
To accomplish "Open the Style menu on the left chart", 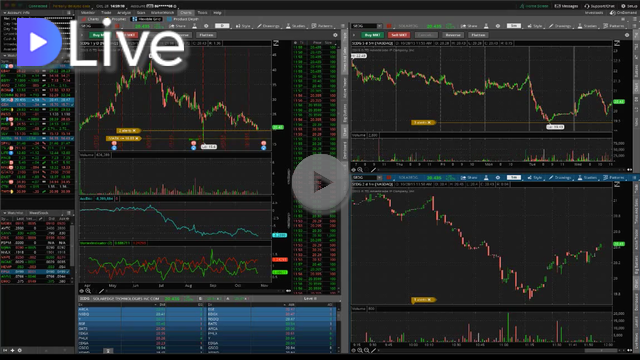I will click(x=243, y=26).
